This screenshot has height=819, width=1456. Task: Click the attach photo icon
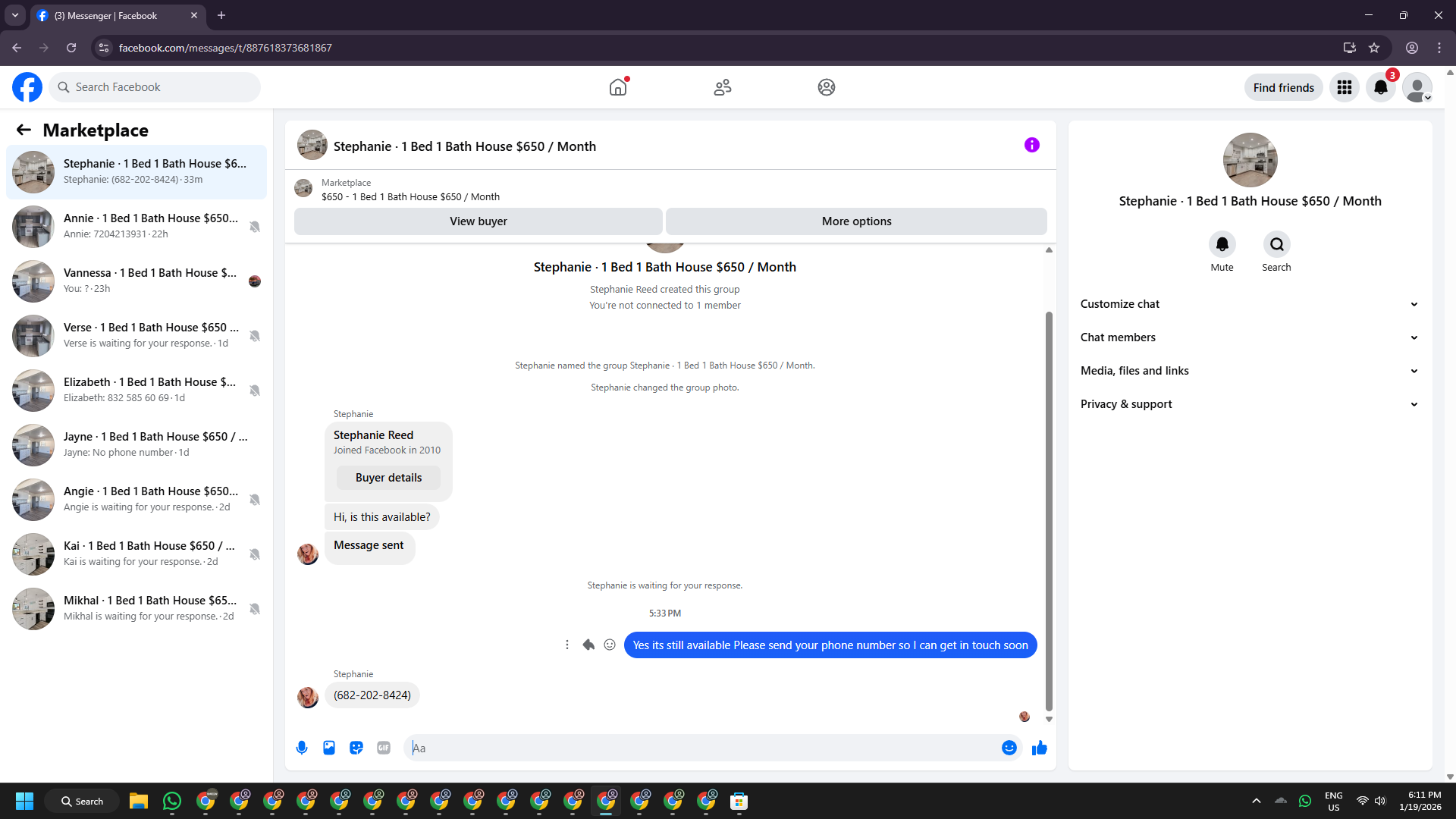329,748
